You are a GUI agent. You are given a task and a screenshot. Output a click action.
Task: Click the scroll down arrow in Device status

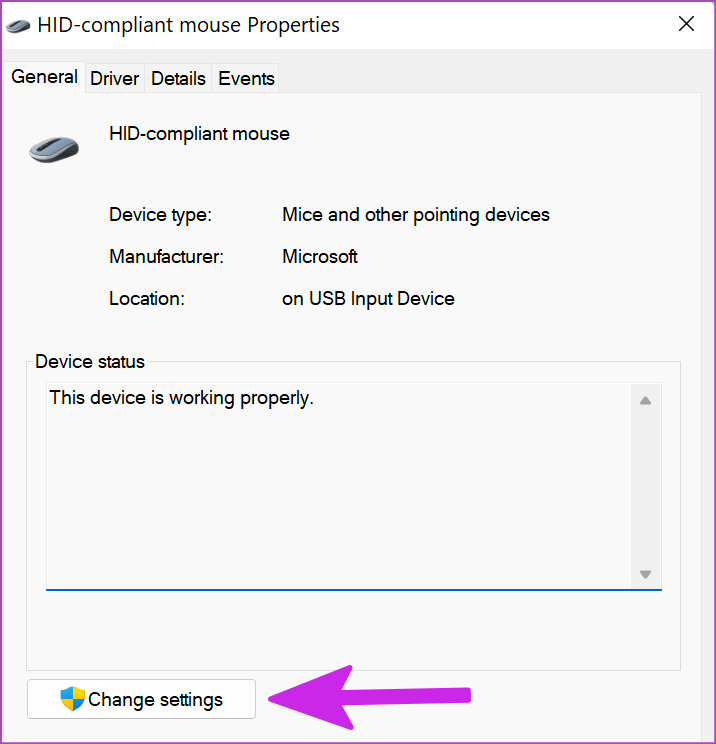click(645, 574)
